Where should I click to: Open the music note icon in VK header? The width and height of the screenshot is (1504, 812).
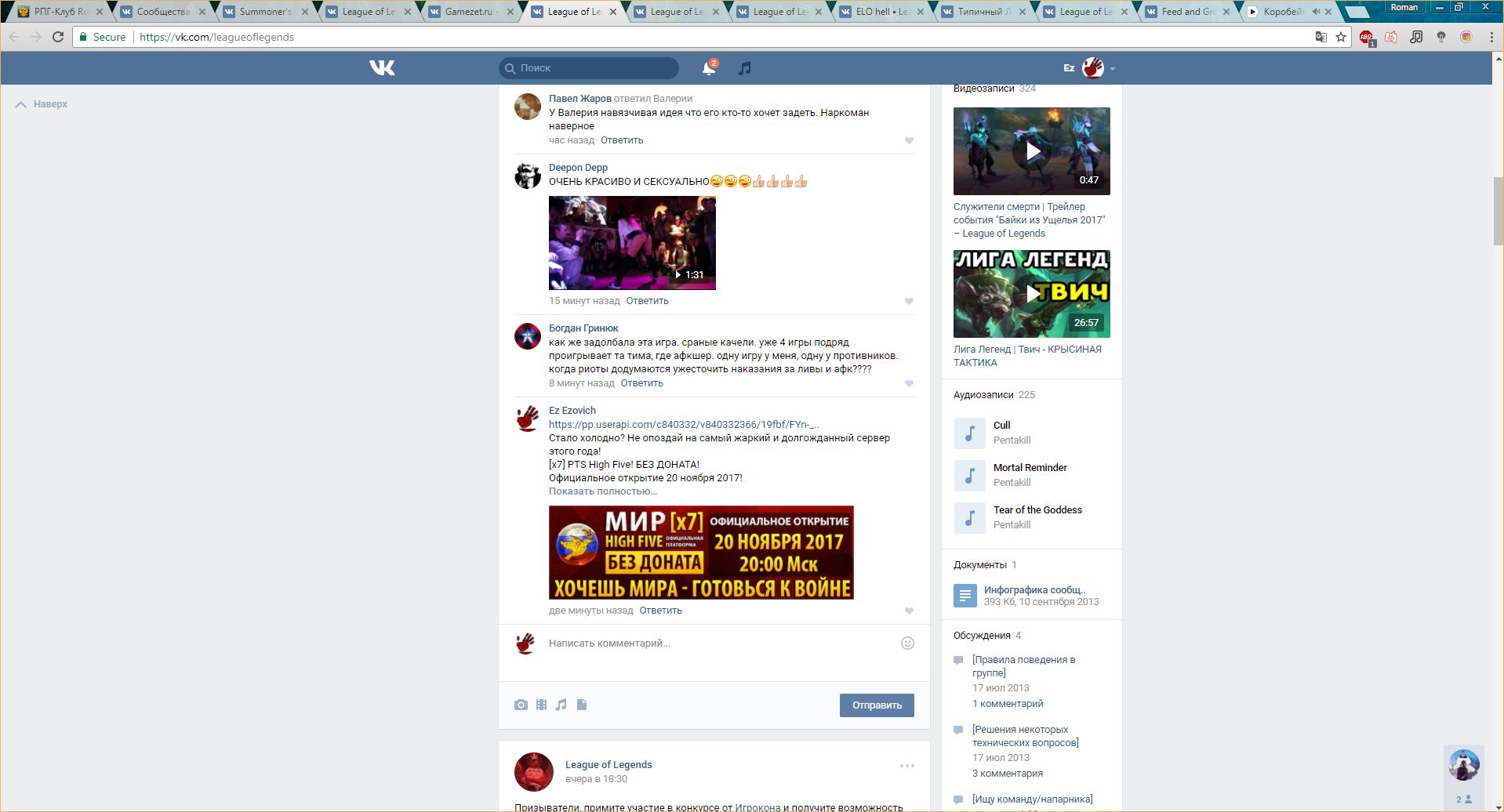coord(745,68)
